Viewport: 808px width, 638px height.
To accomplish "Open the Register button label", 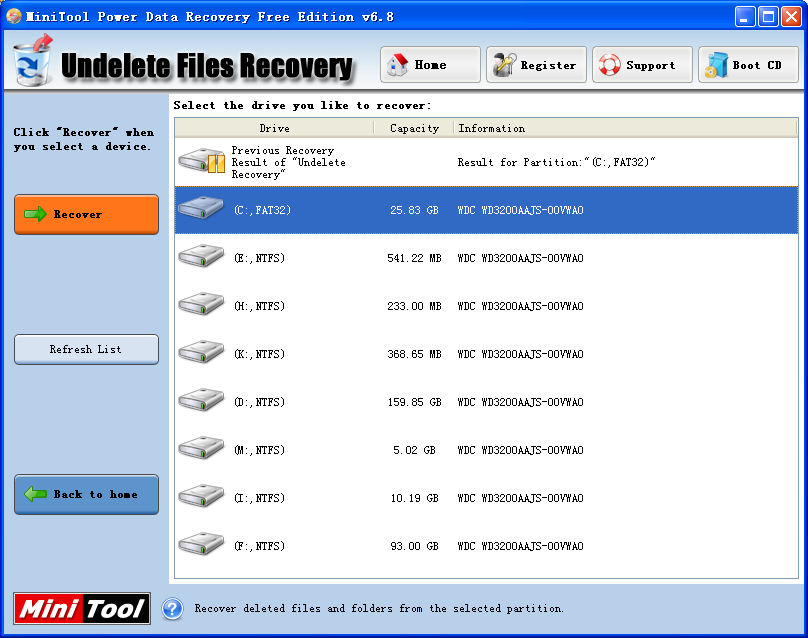I will click(x=548, y=65).
